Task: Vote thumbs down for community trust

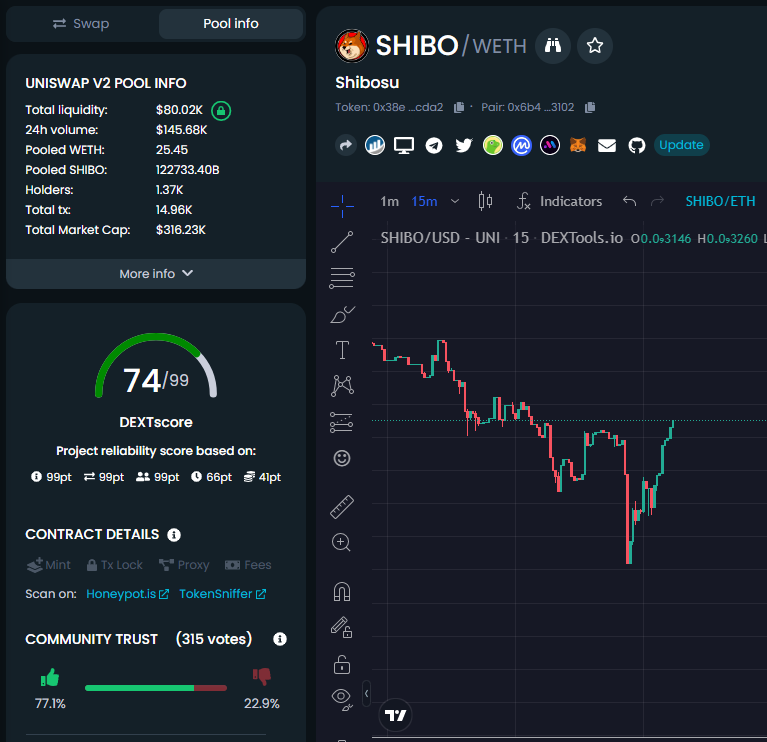Action: point(262,677)
